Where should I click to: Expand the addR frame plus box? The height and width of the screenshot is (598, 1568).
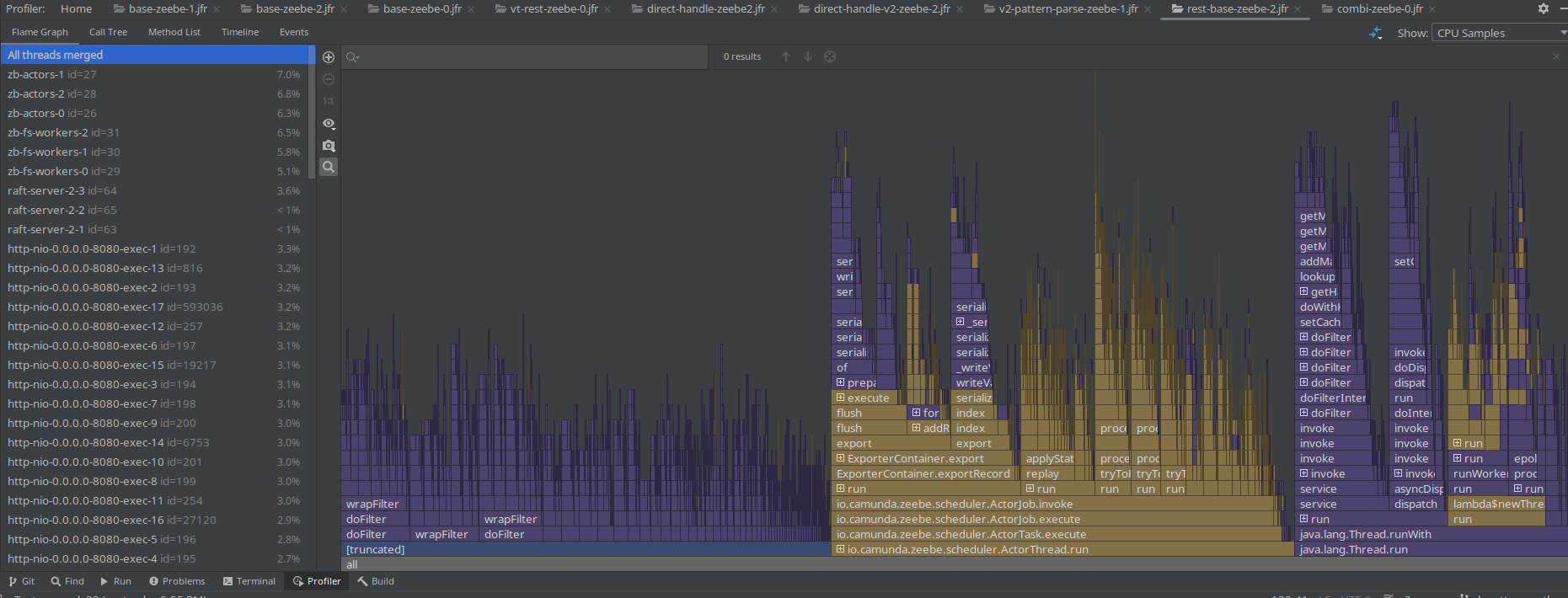pos(916,428)
